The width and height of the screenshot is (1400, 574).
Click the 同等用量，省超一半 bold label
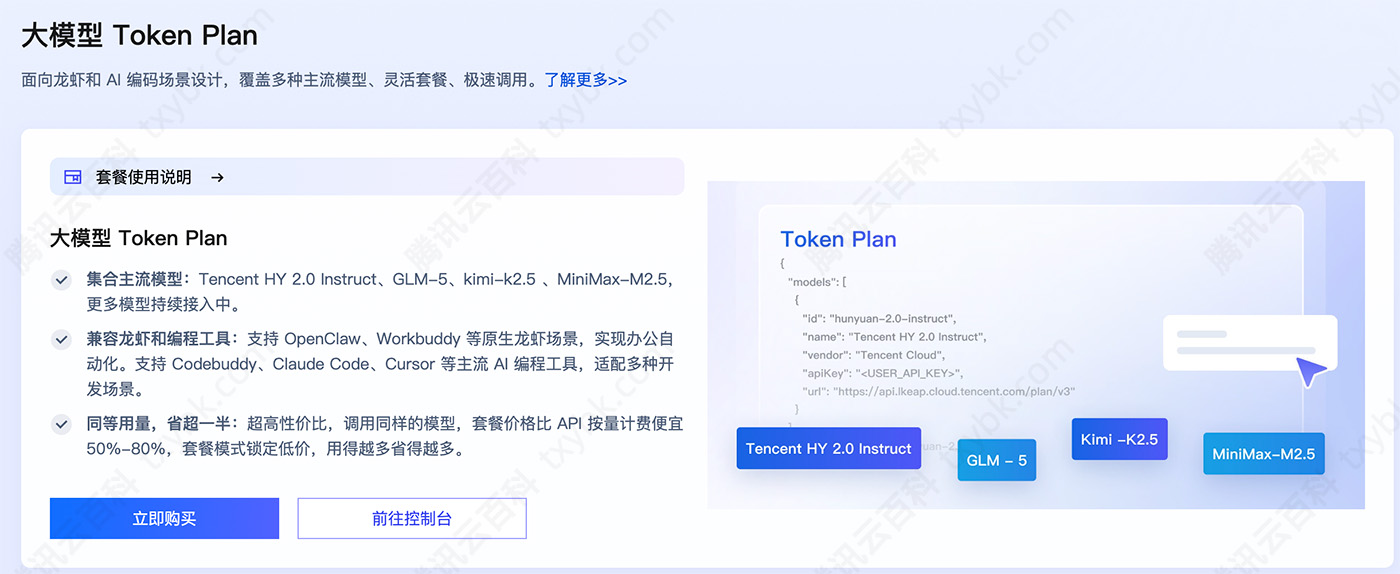click(158, 423)
